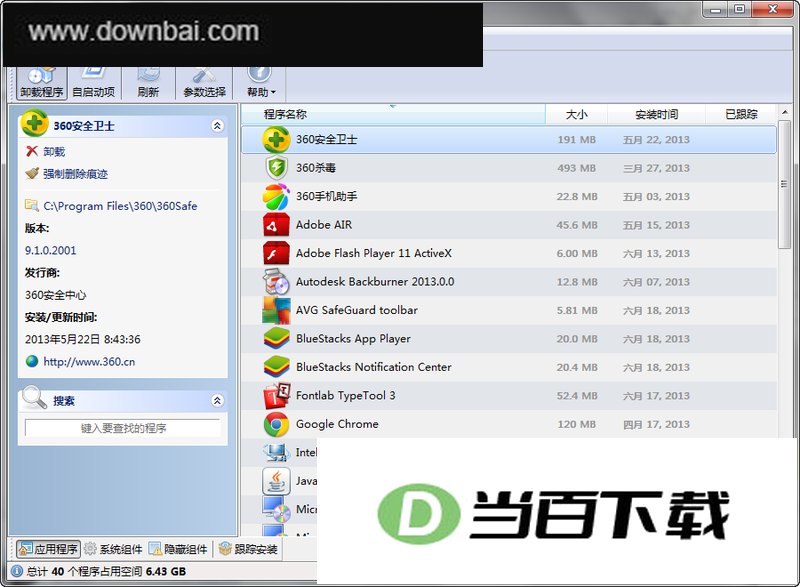Image resolution: width=800 pixels, height=587 pixels.
Task: Collapse the 360安全卫士 details panel
Action: pos(217,126)
